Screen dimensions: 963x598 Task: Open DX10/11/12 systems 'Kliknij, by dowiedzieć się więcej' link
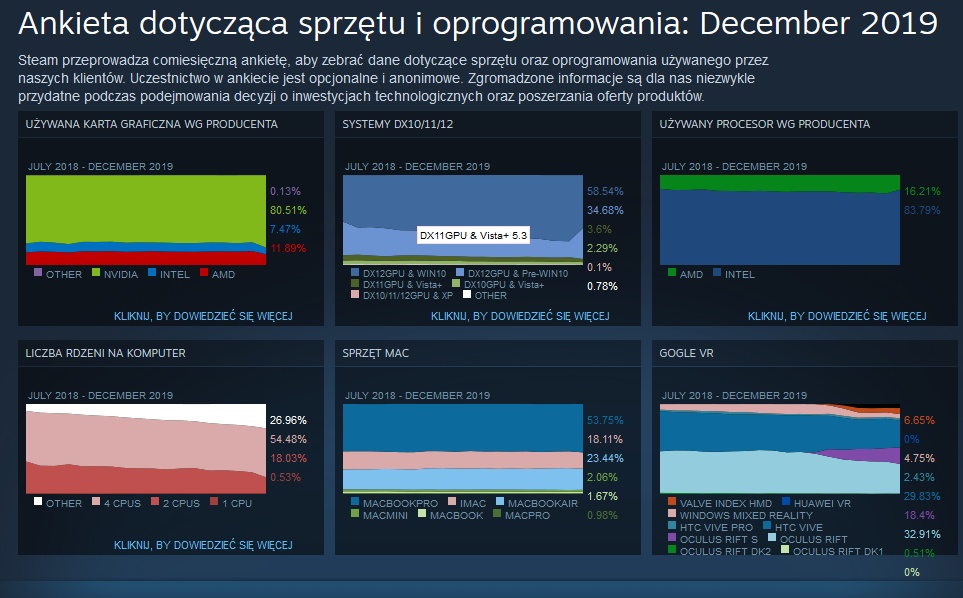tap(520, 316)
